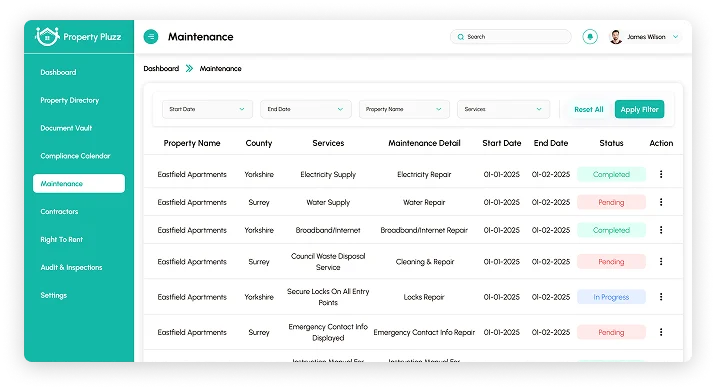Select Maintenance in the sidebar
716x390 pixels.
(x=79, y=184)
